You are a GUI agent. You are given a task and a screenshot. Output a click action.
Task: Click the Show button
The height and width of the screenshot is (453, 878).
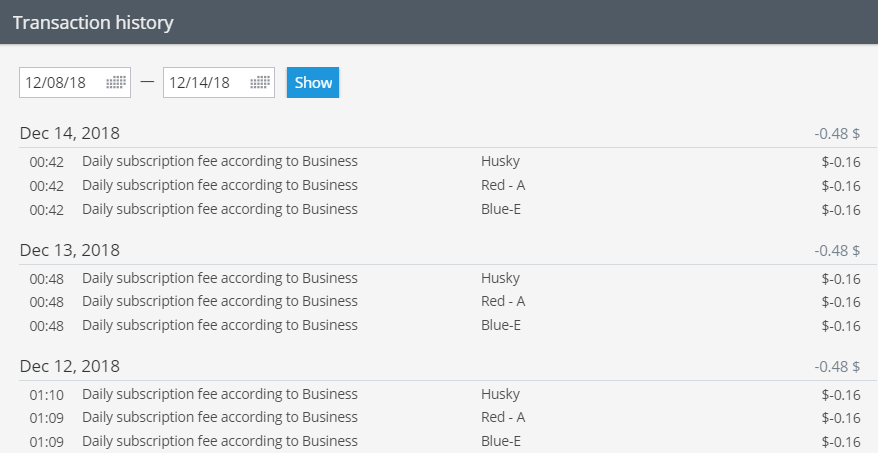(x=313, y=83)
